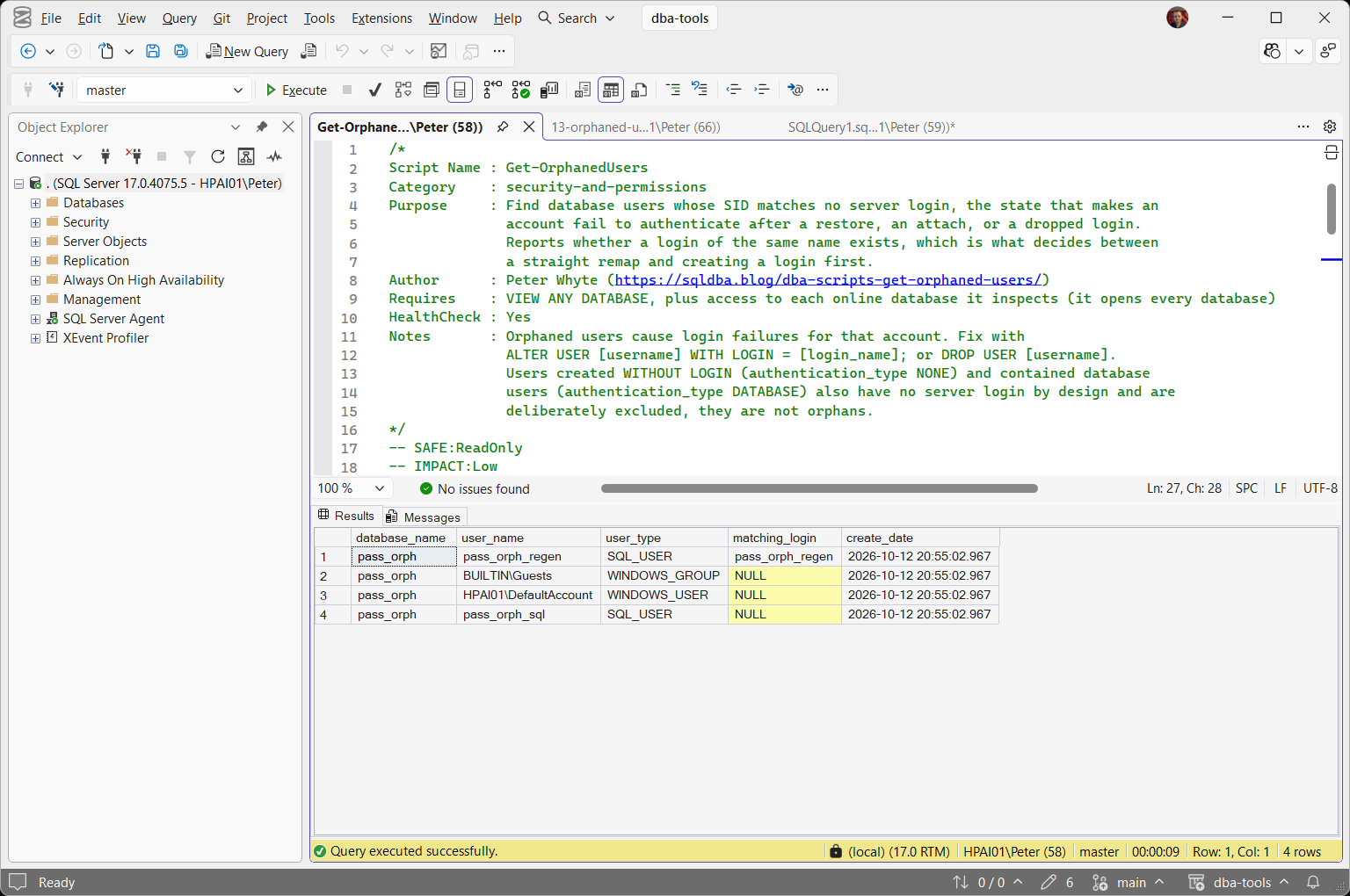Viewport: 1350px width, 896px height.
Task: Click the Increase Indent icon
Action: tap(762, 90)
